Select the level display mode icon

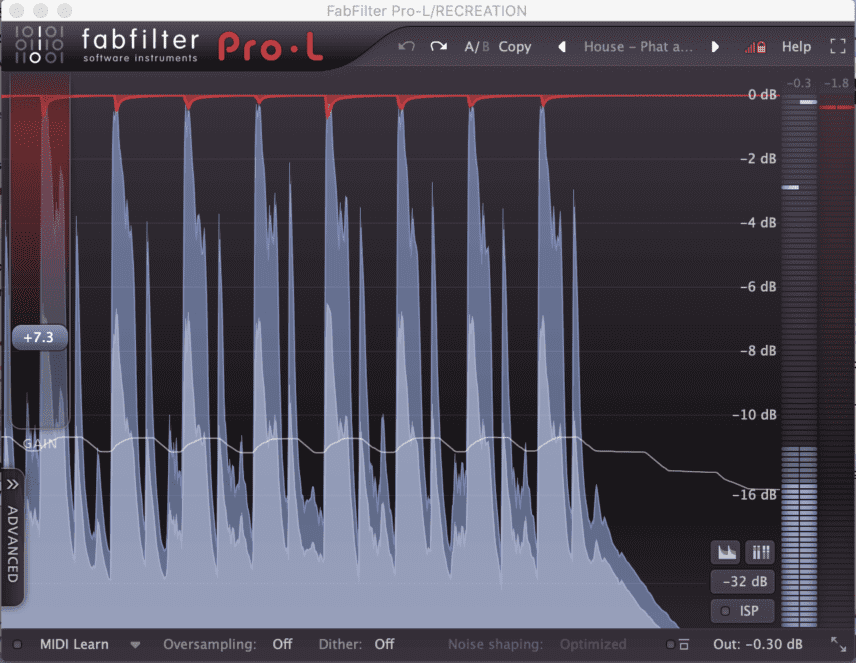[726, 552]
